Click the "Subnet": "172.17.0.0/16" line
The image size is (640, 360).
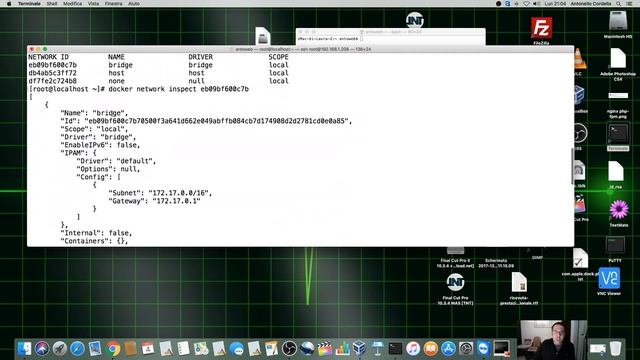click(x=160, y=193)
